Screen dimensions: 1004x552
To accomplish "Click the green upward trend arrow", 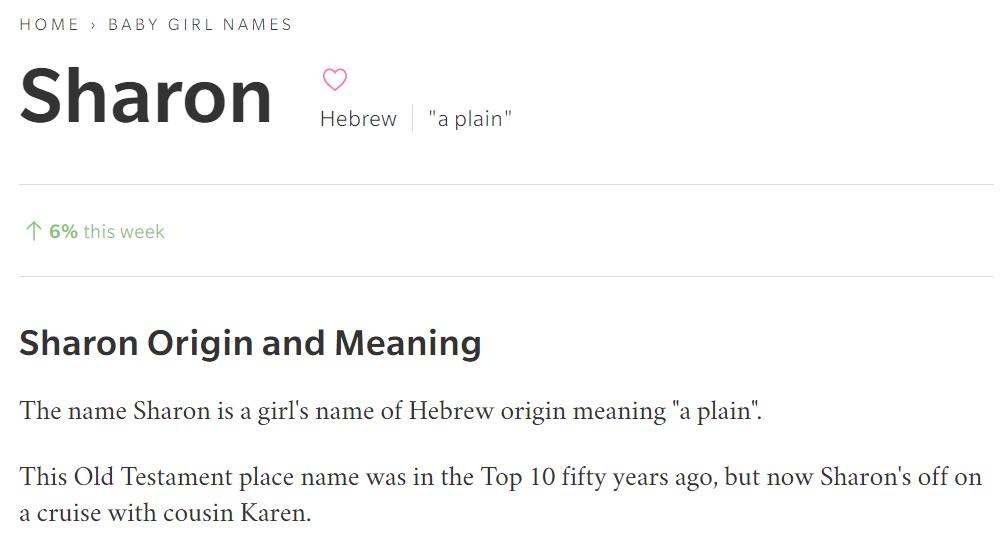I will (33, 232).
